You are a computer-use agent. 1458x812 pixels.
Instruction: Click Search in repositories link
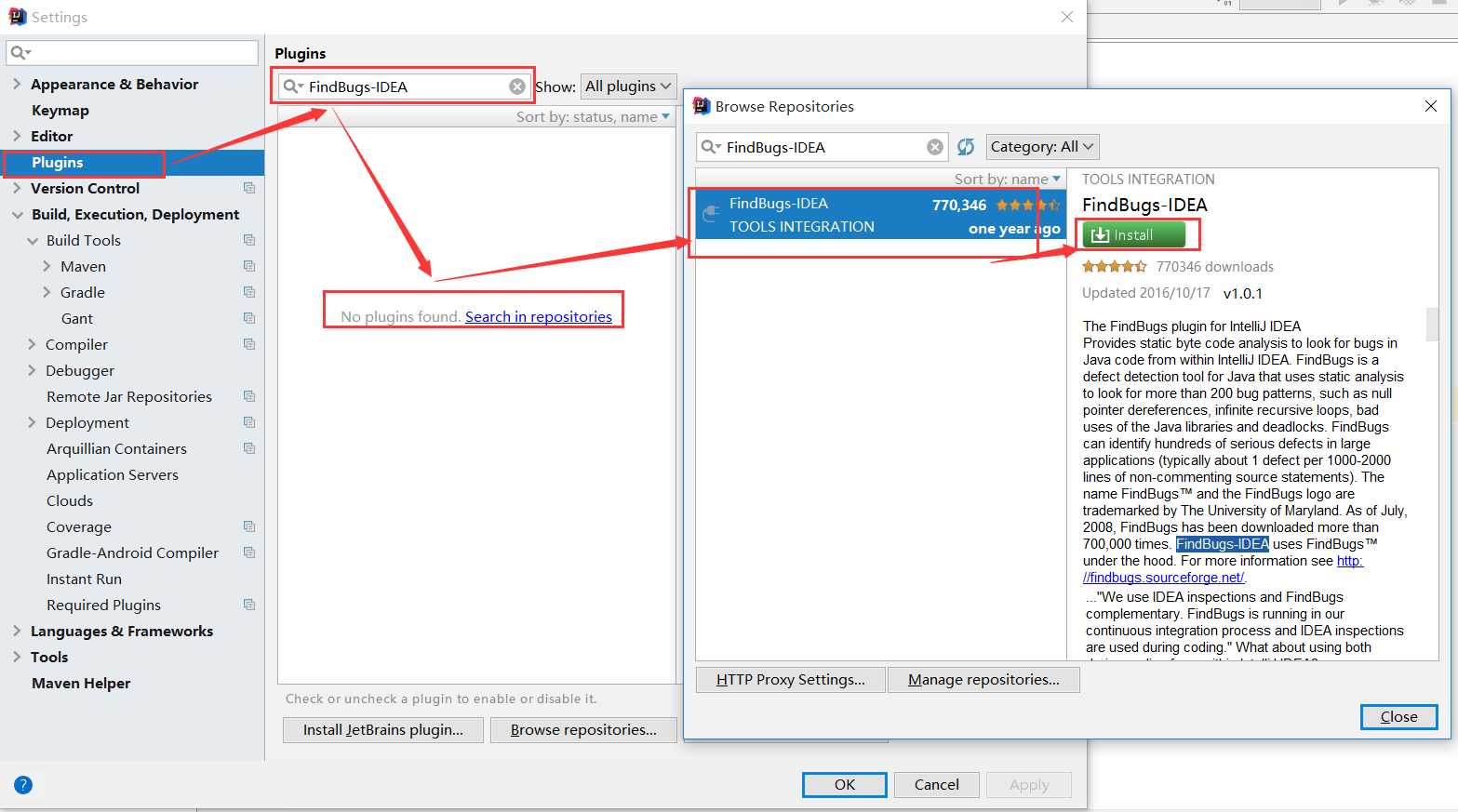click(539, 316)
